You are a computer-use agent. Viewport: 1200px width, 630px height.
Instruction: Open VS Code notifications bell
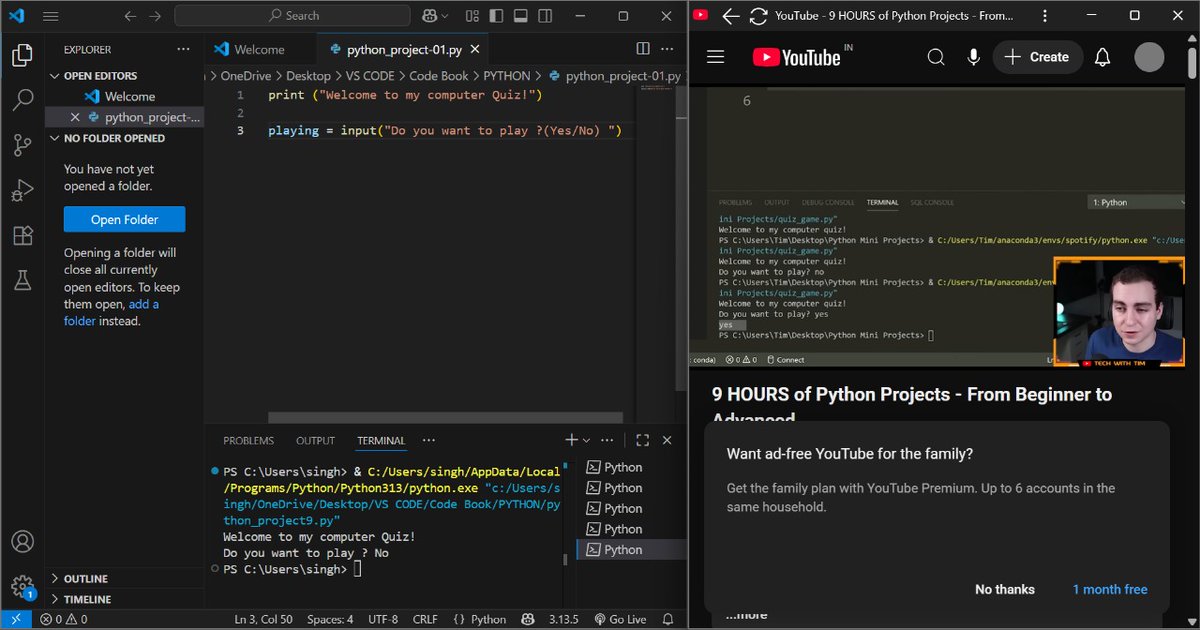pos(670,619)
